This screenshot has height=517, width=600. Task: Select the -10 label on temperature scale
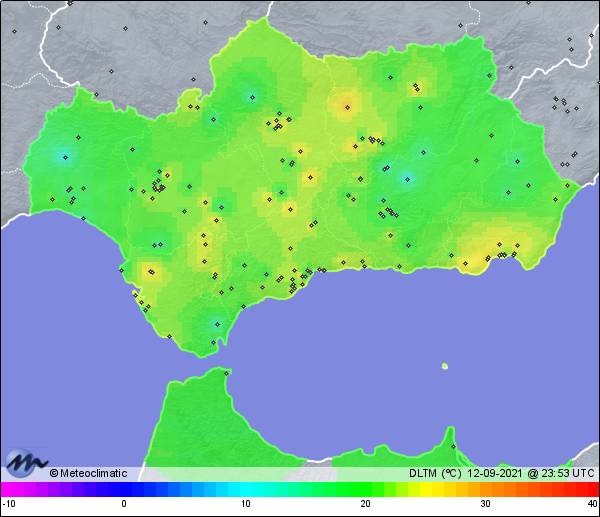pos(8,503)
